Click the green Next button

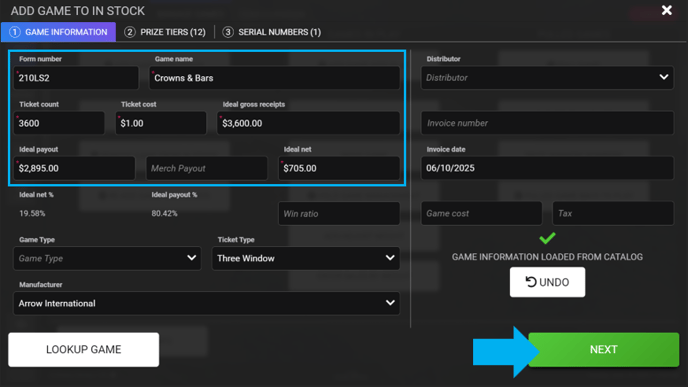point(603,349)
